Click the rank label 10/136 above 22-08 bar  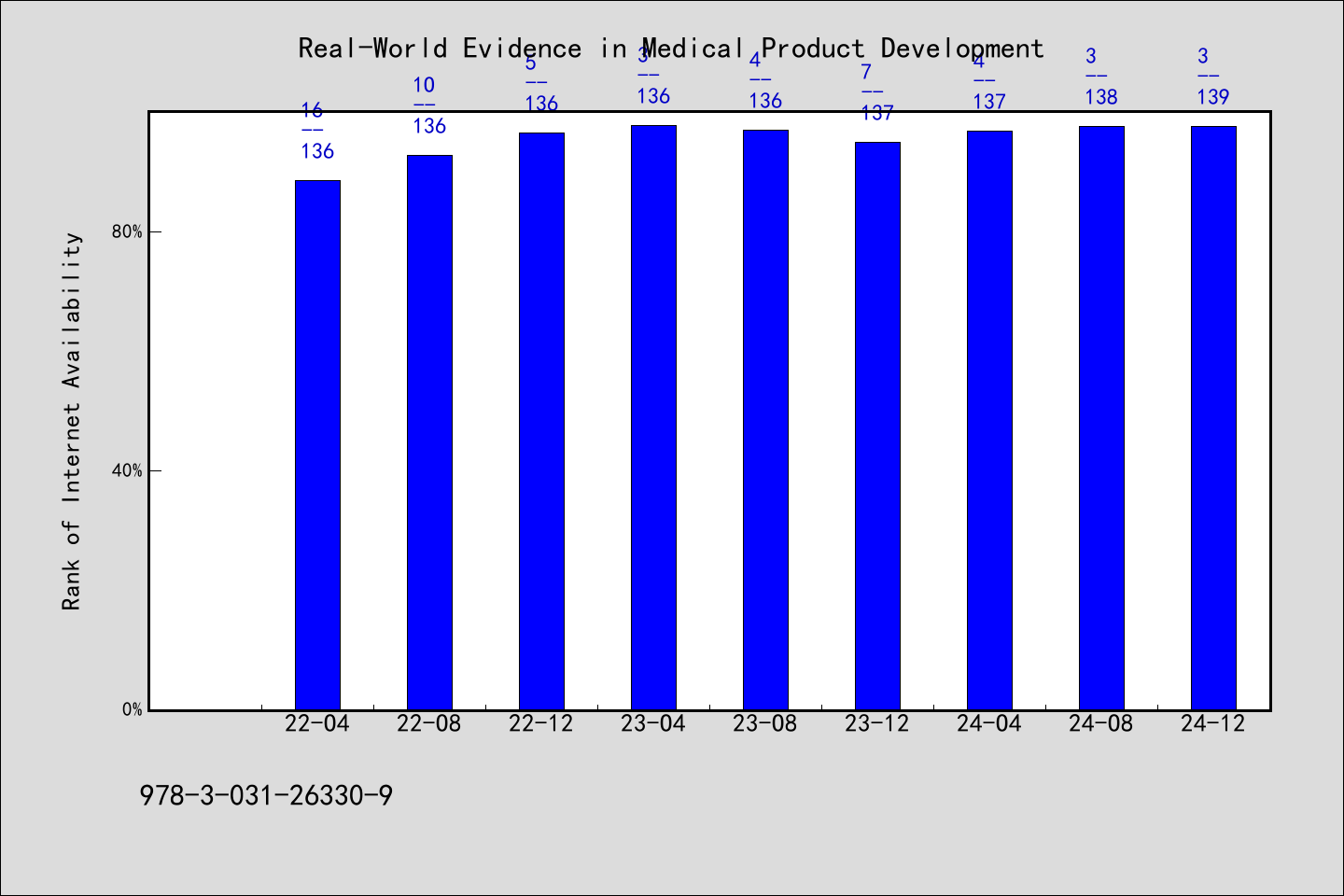point(429,105)
